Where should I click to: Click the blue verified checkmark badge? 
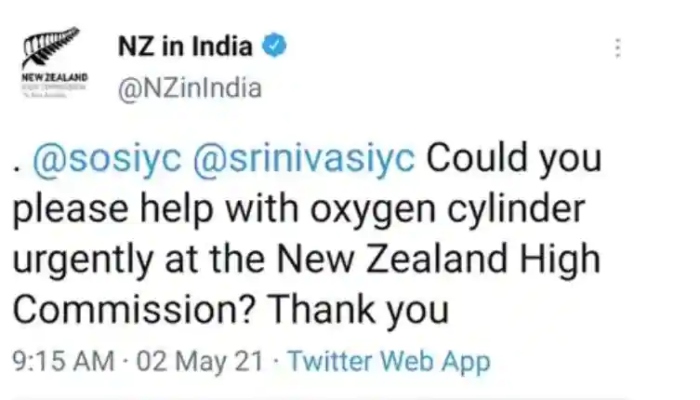[x=274, y=45]
